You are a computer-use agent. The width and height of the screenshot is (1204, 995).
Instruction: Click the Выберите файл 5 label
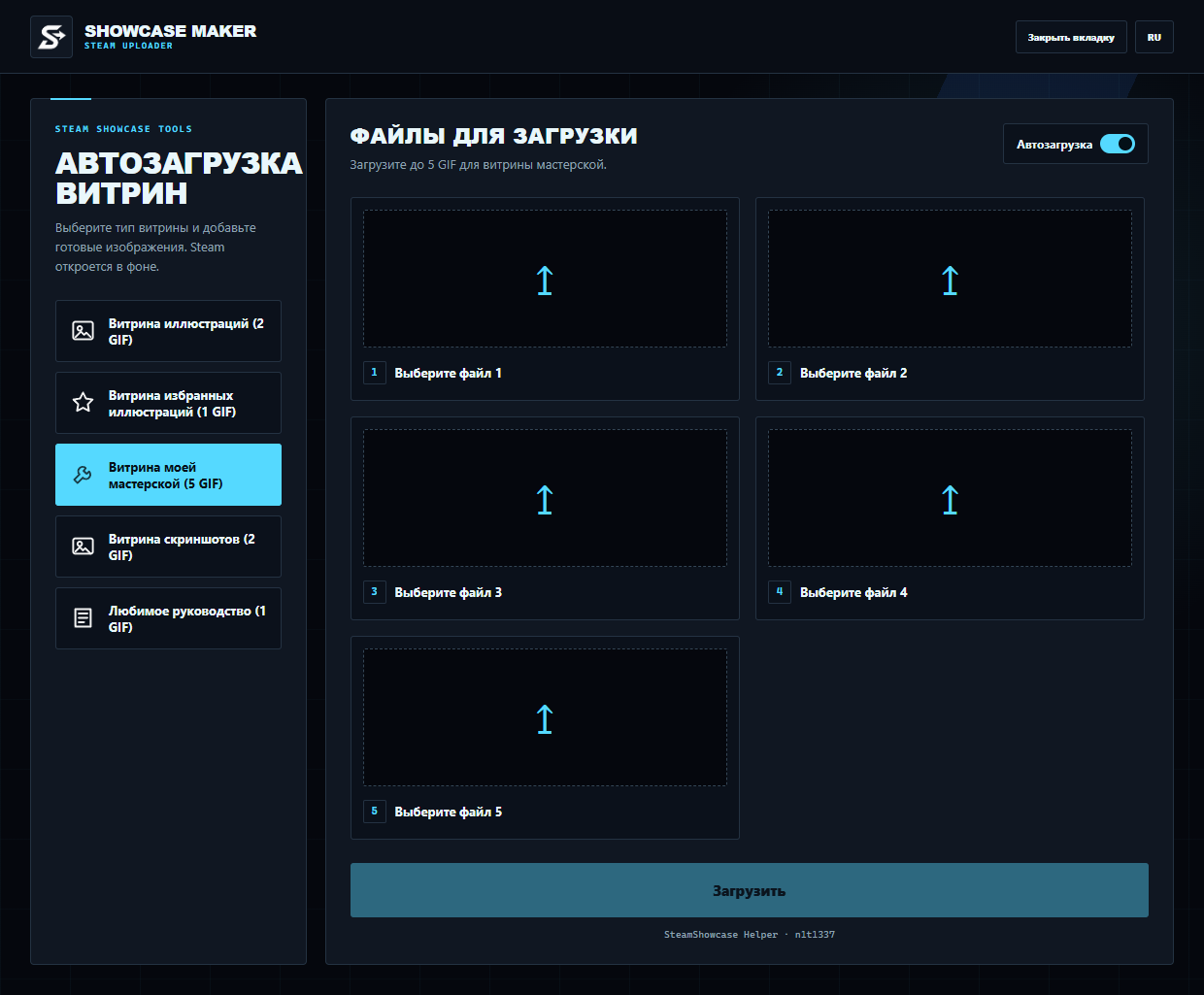448,812
